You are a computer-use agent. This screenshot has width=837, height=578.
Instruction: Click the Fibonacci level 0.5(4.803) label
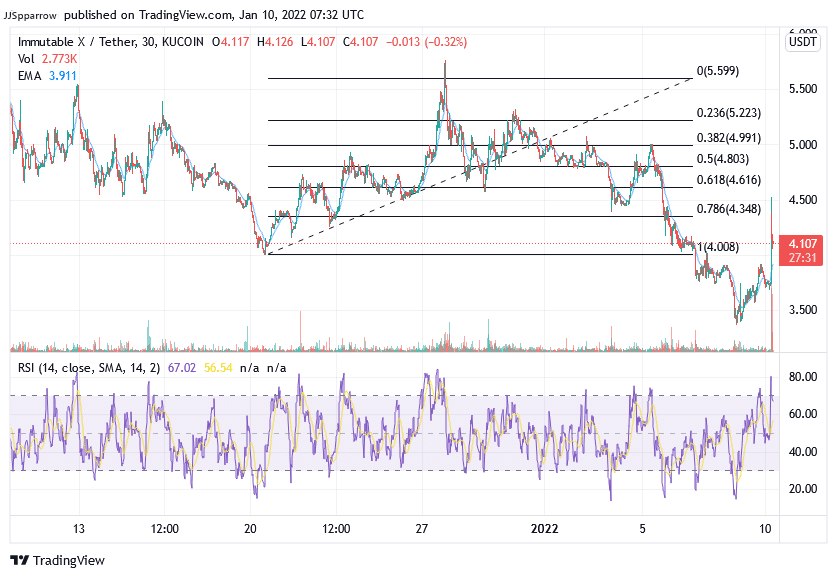723,159
